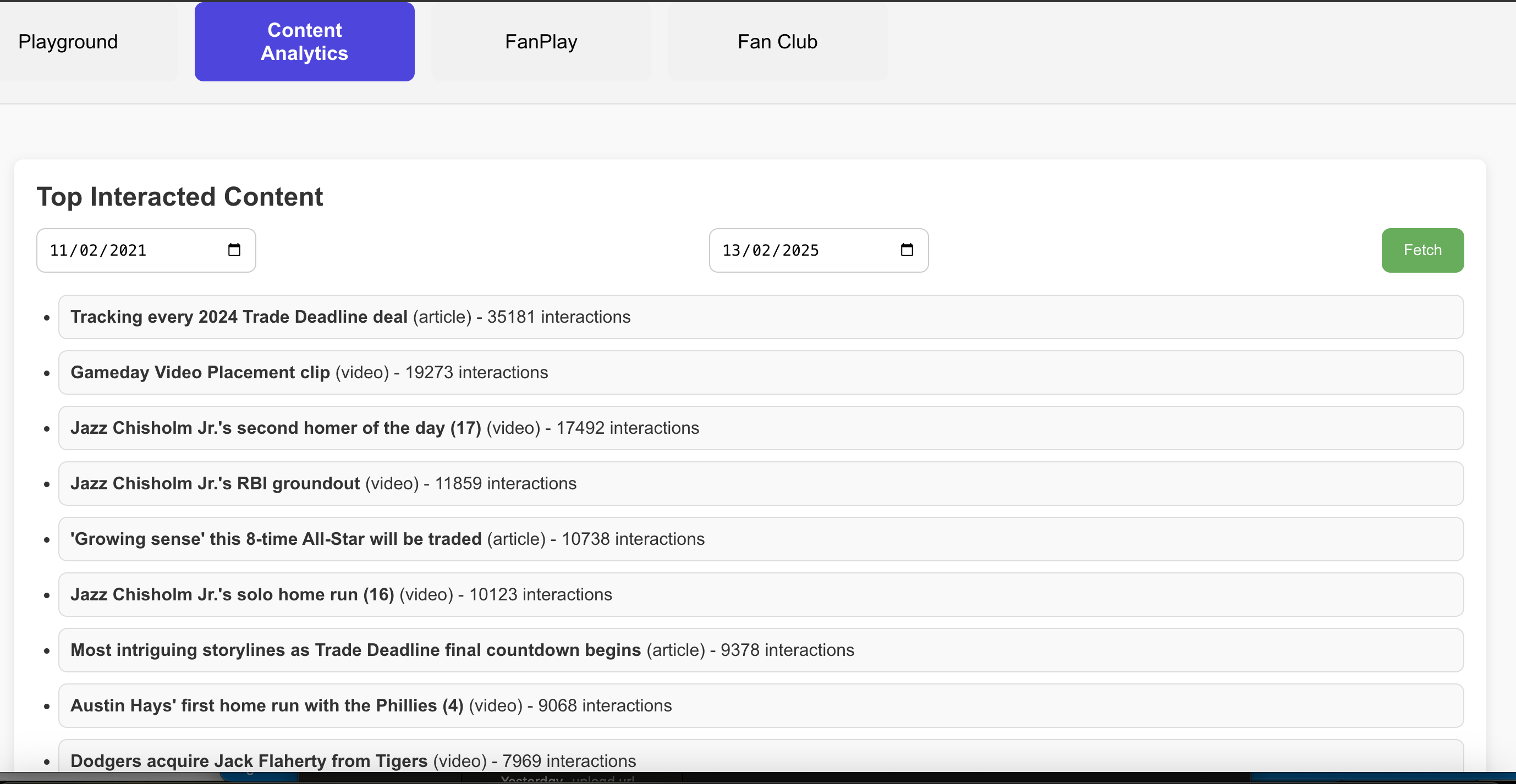Click the Fetch button

[1422, 250]
